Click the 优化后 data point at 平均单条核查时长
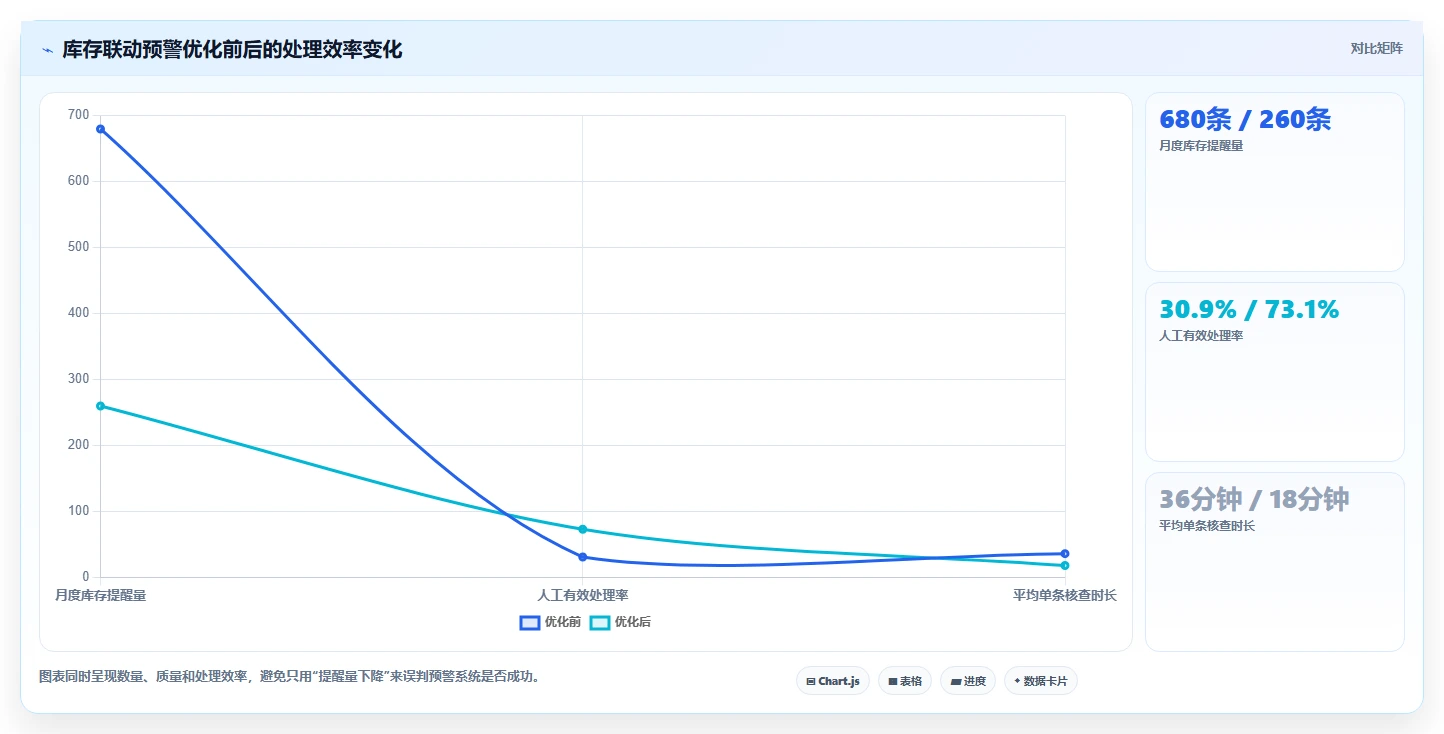 1065,566
